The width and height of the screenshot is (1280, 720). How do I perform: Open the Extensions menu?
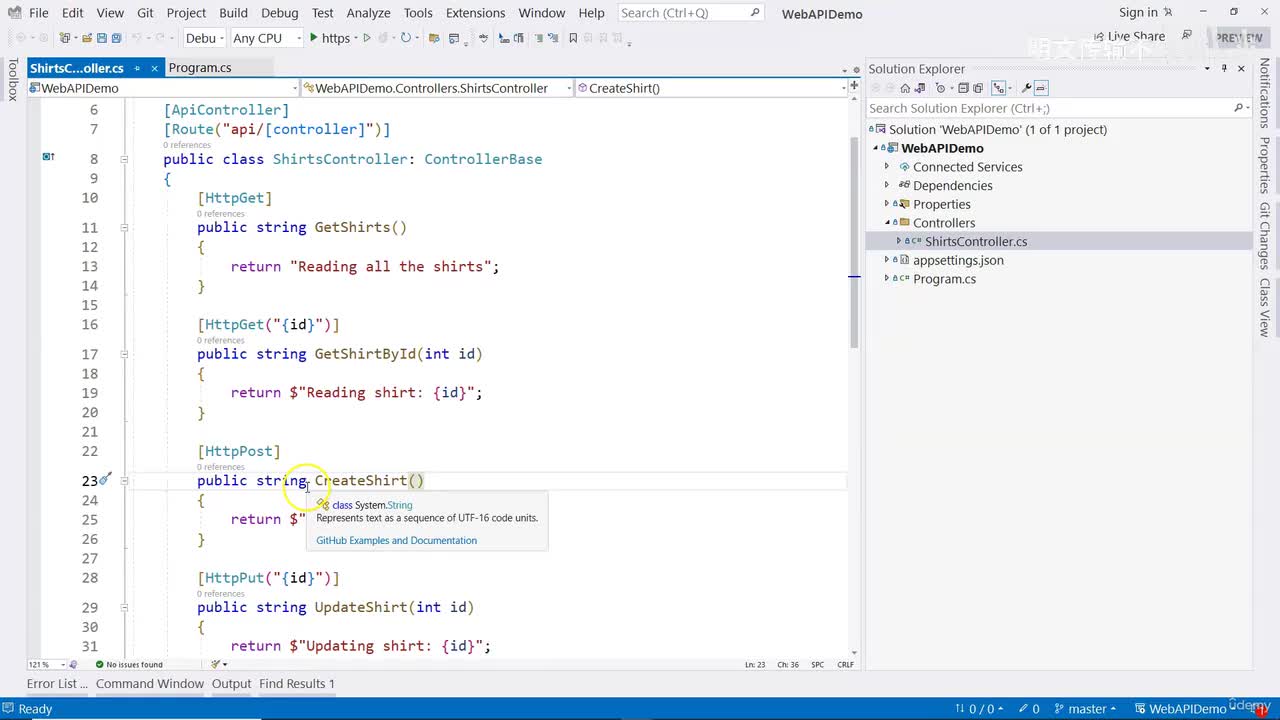tap(475, 13)
